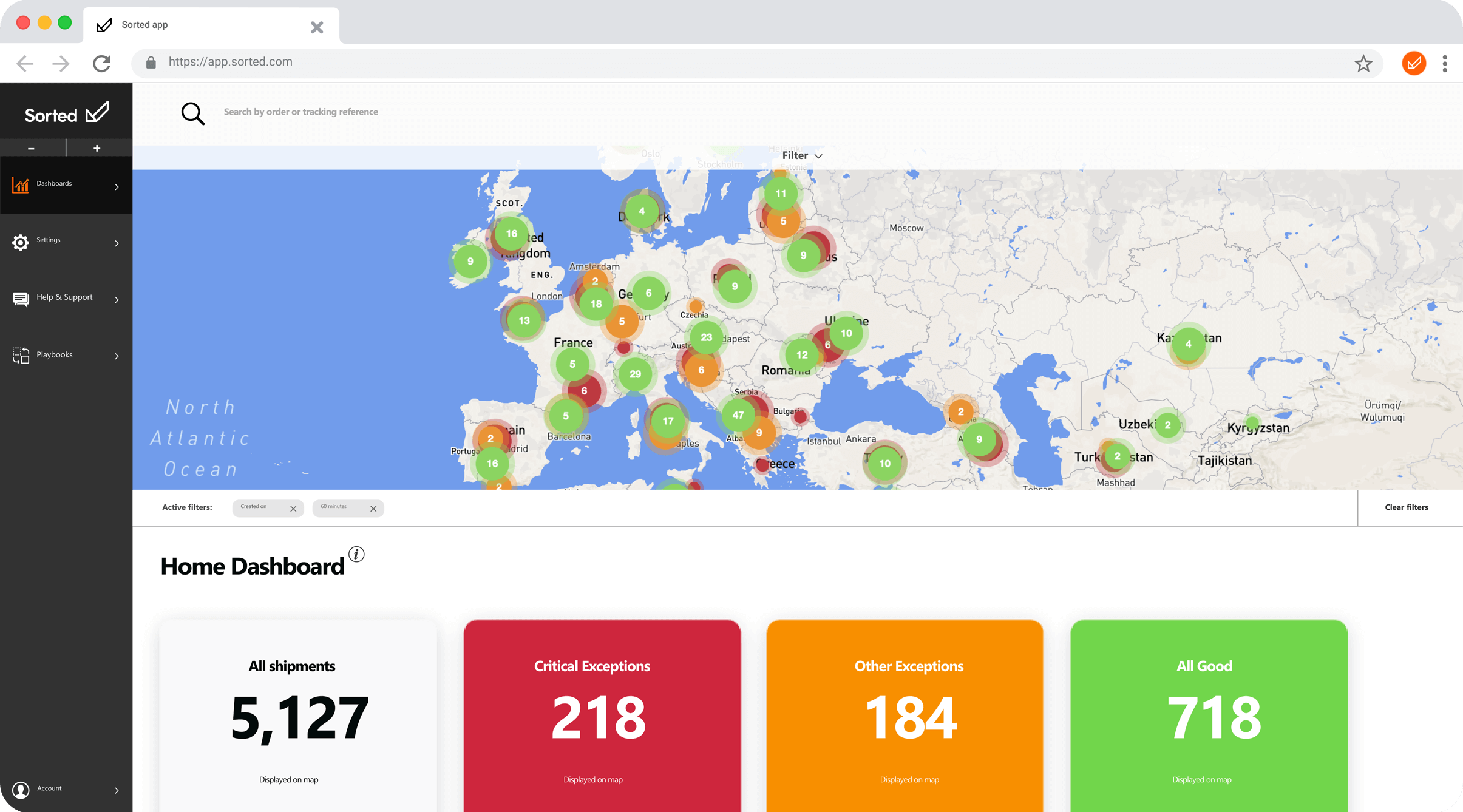
Task: Click map cluster 17 over Italy
Action: click(668, 421)
